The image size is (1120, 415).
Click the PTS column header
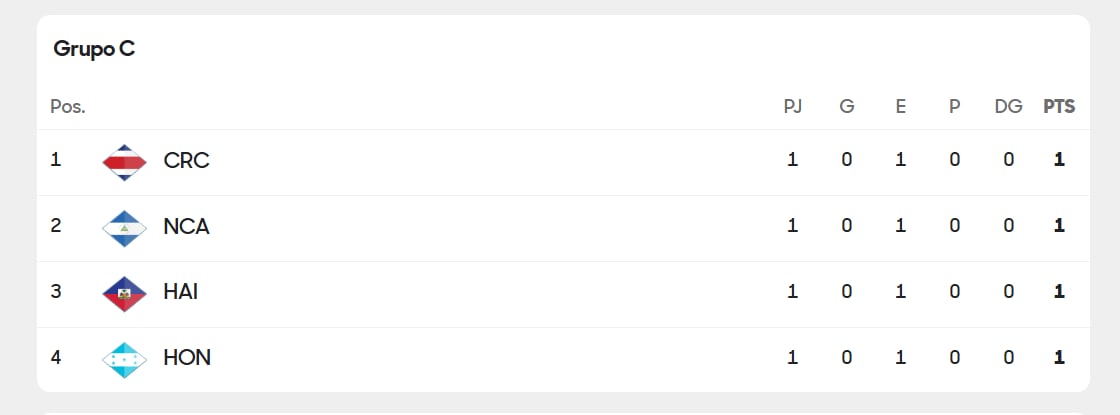1059,106
